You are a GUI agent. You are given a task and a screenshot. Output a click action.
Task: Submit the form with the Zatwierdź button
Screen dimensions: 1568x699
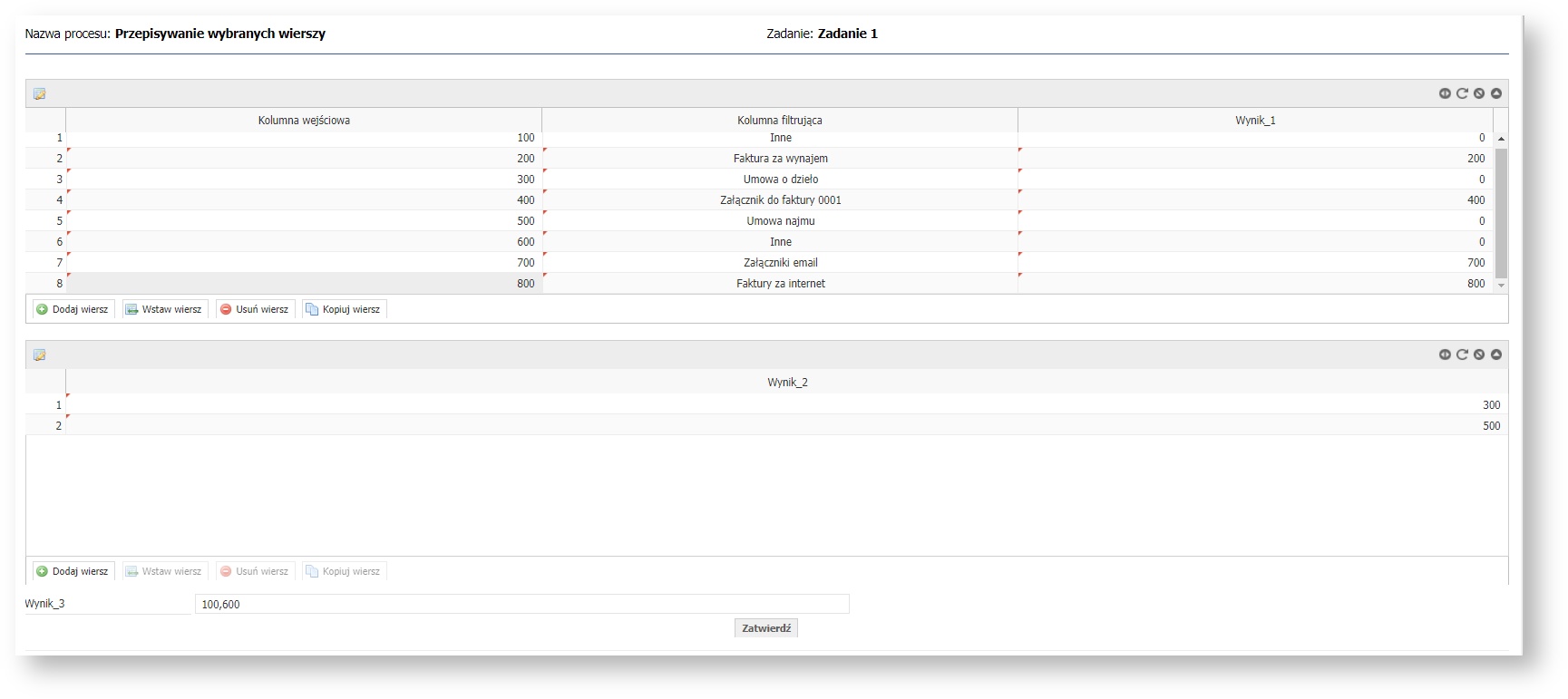765,628
